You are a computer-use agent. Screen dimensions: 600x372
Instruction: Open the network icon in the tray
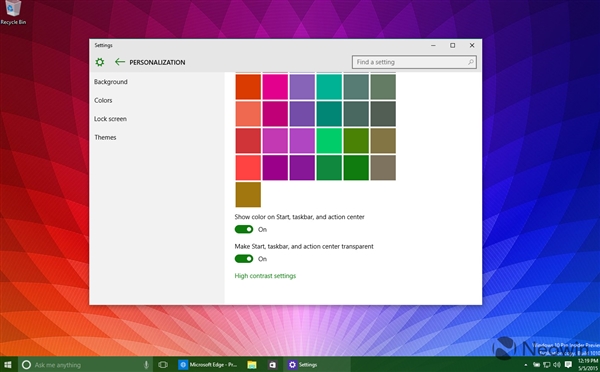[x=547, y=365]
